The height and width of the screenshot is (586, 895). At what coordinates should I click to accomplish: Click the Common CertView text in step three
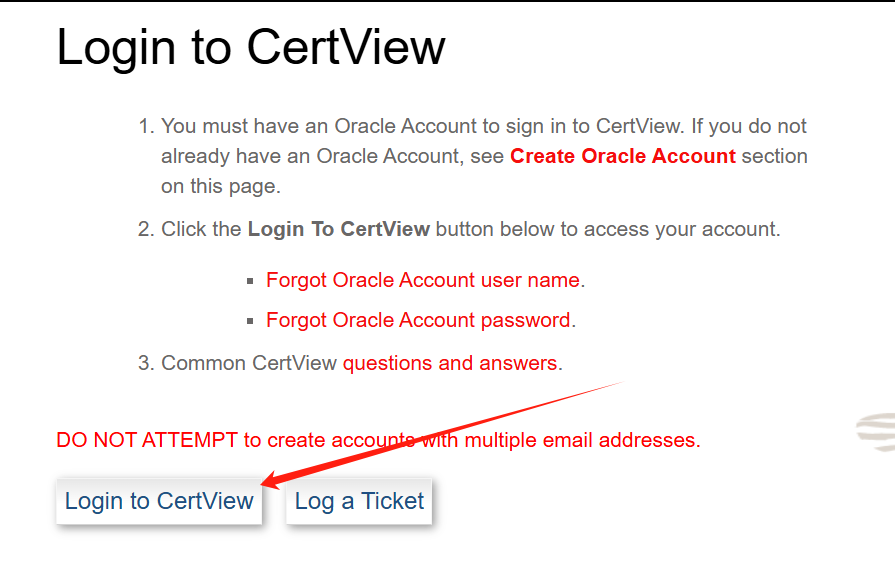(x=249, y=362)
